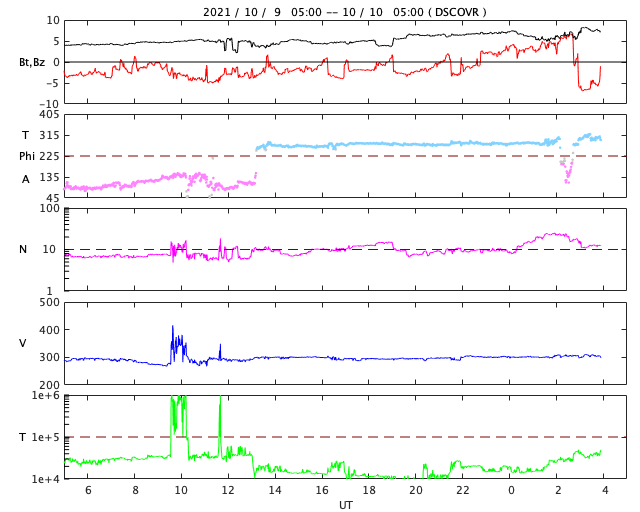Image resolution: width=640 pixels, height=512 pixels.
Task: Click the 100 tick on the N panel
Action: click(x=49, y=208)
